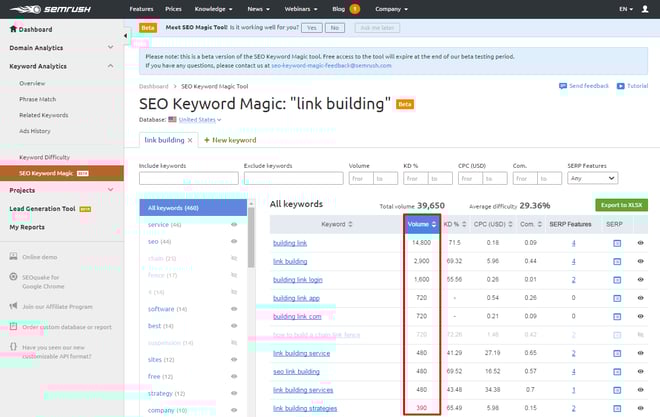Open SERP snapshot for link building strategies
This screenshot has height=417, width=660.
(x=617, y=408)
